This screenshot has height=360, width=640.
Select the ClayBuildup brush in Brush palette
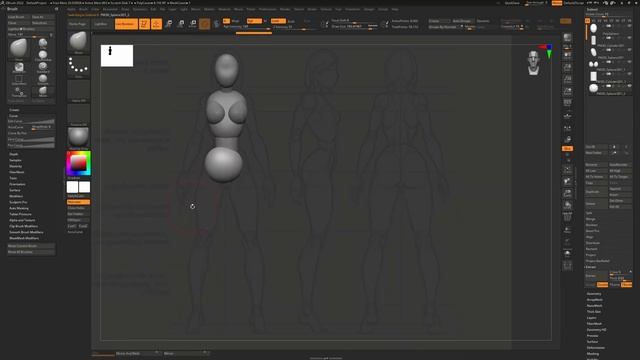(43, 56)
